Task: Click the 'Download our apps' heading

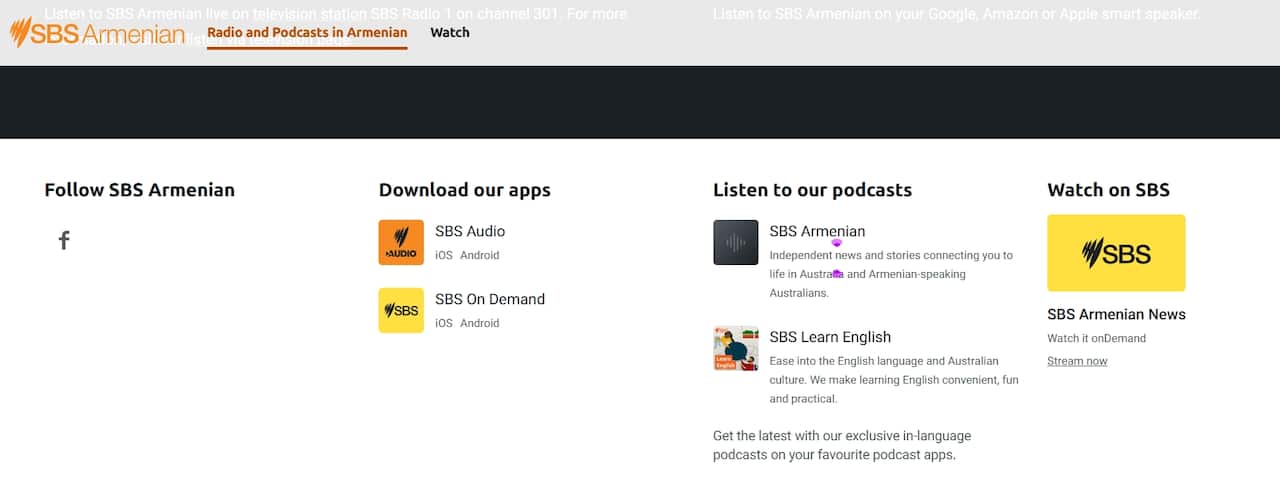Action: [x=464, y=189]
